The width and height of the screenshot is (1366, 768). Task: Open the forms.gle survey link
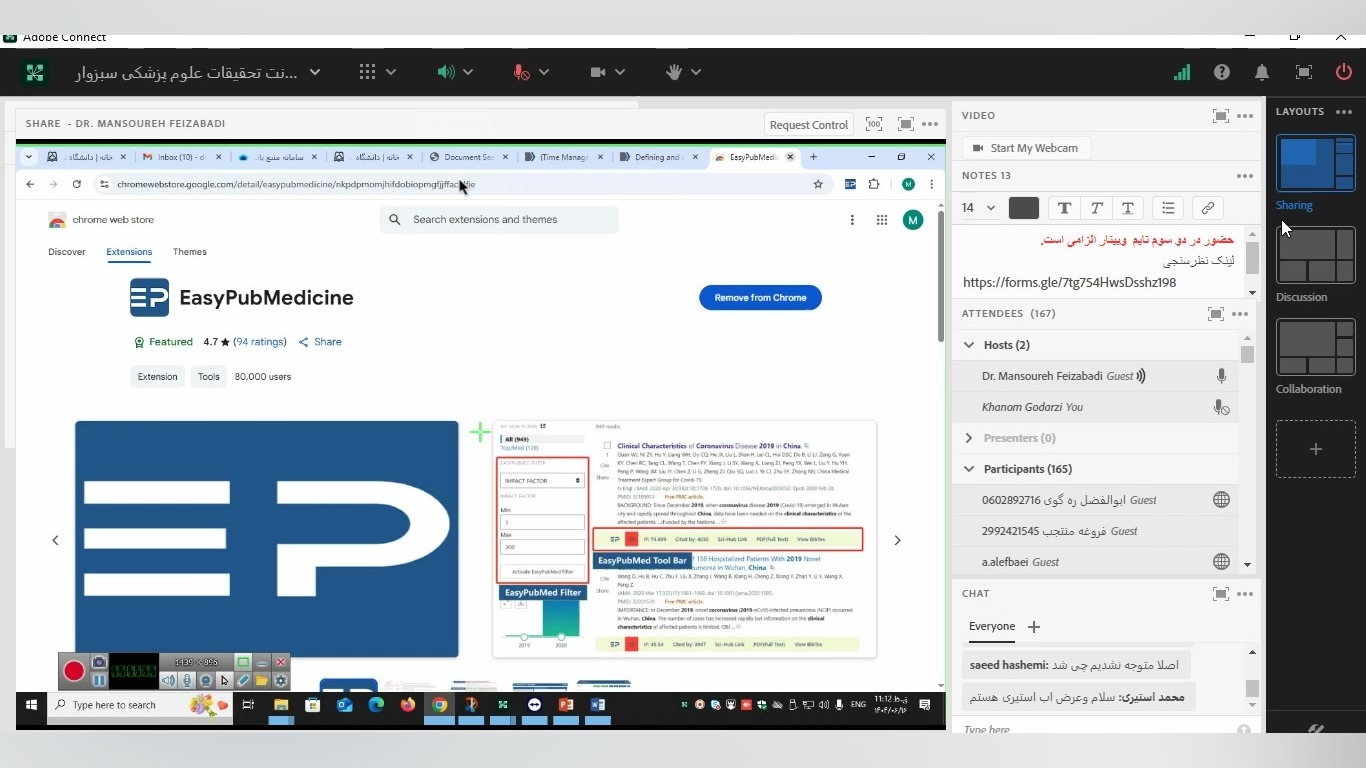[1069, 283]
